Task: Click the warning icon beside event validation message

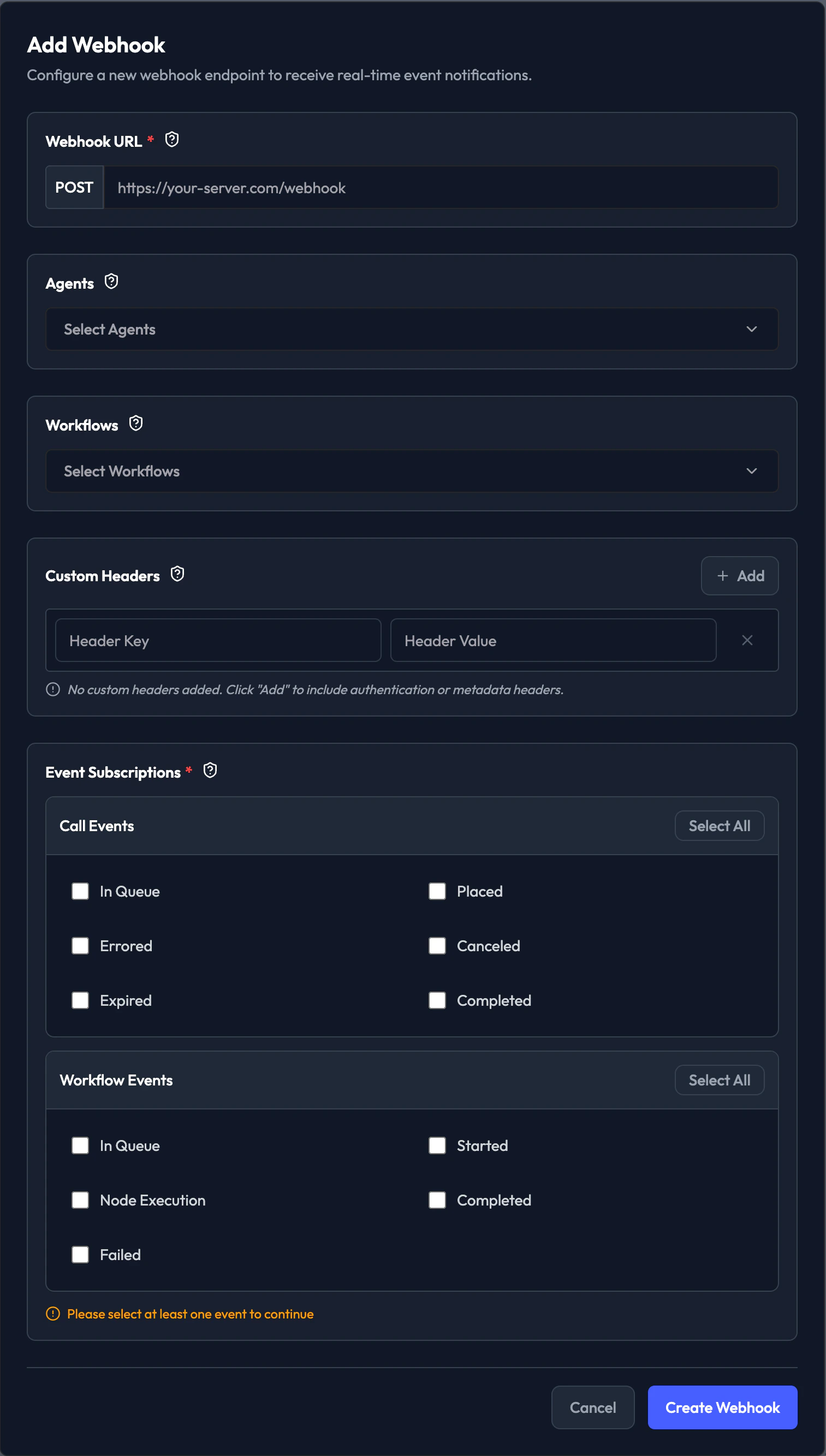Action: pyautogui.click(x=53, y=1314)
